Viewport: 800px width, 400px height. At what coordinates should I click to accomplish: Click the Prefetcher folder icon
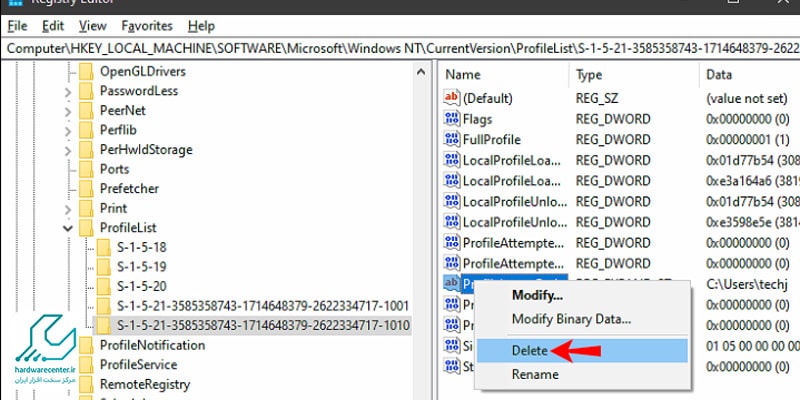(86, 188)
